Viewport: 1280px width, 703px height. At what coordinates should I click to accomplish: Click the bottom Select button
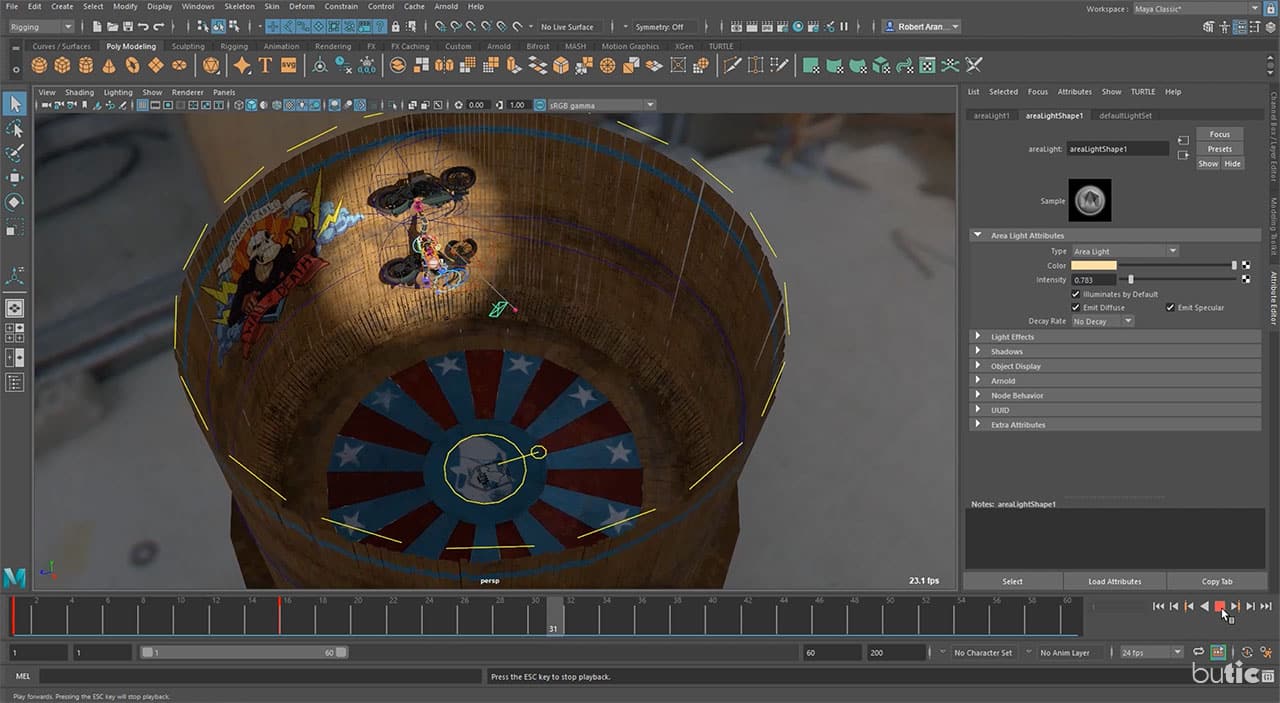(1012, 581)
